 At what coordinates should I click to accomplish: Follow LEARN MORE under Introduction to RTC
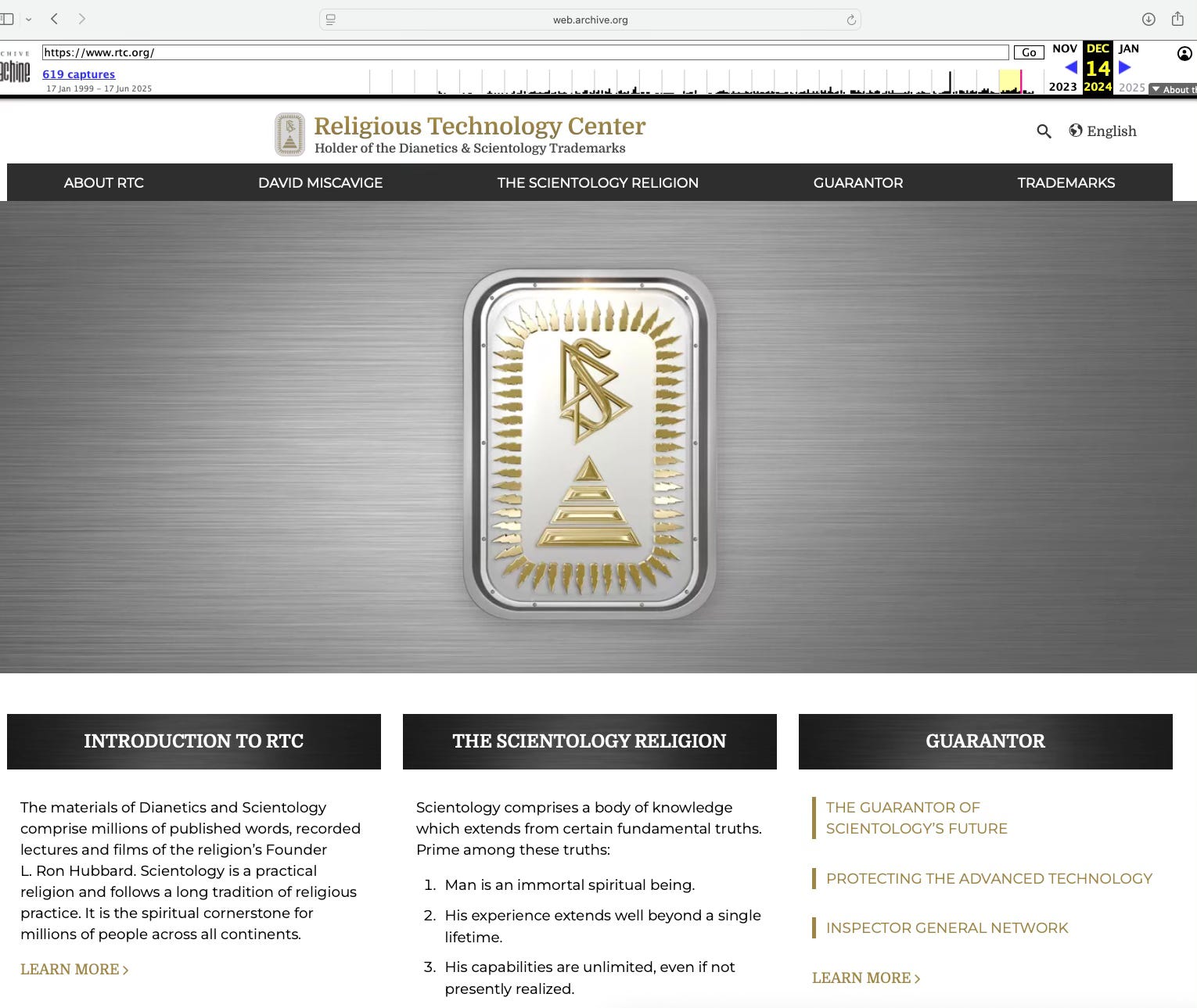click(x=74, y=970)
